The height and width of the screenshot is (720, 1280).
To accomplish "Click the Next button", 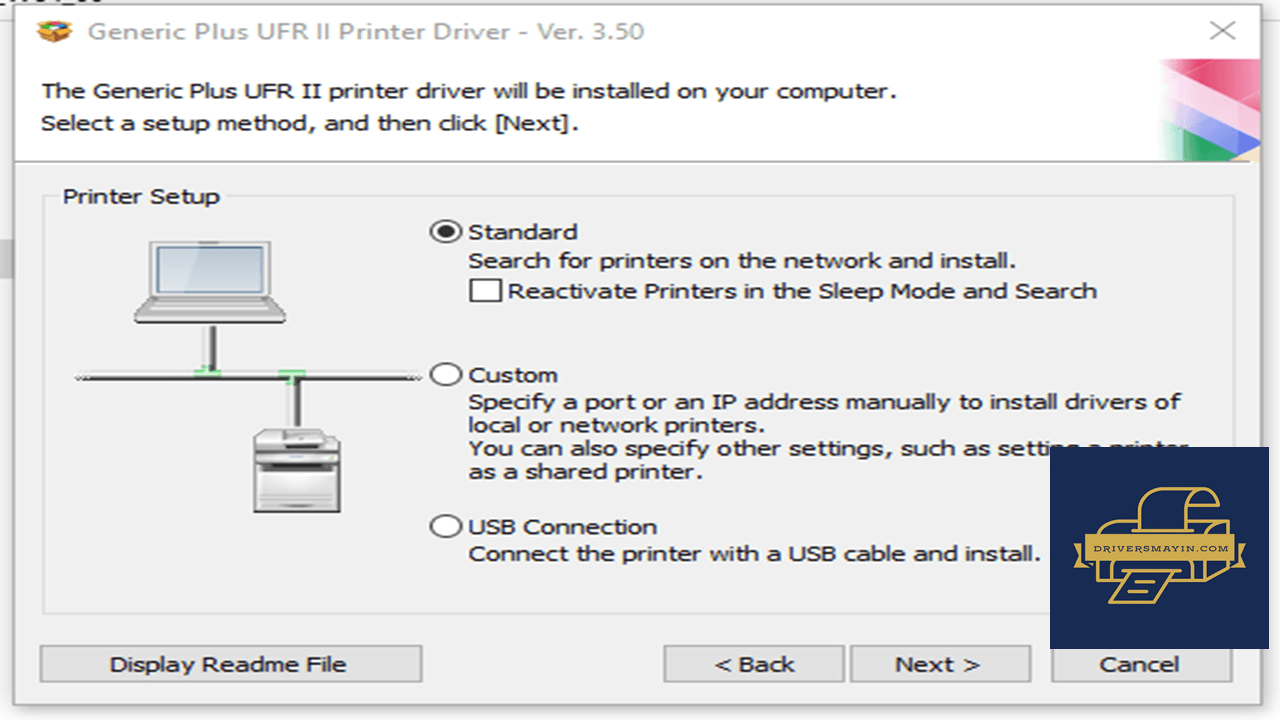I will tap(937, 664).
